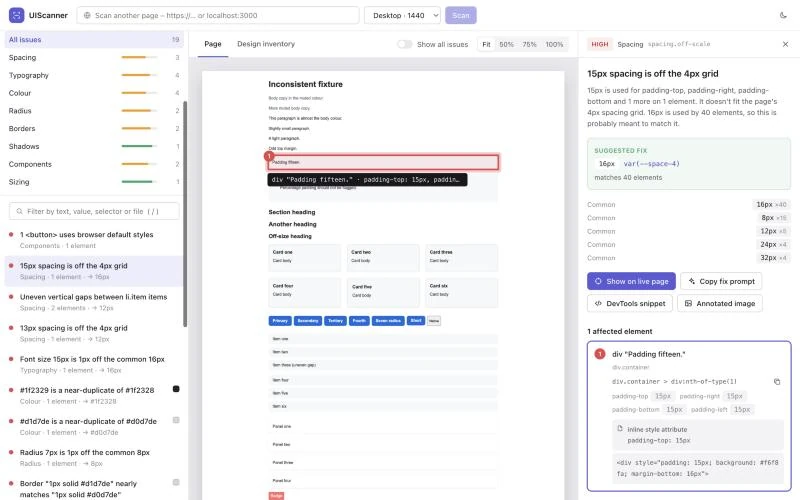Select All issues category
This screenshot has height=500, width=800.
pos(94,39)
